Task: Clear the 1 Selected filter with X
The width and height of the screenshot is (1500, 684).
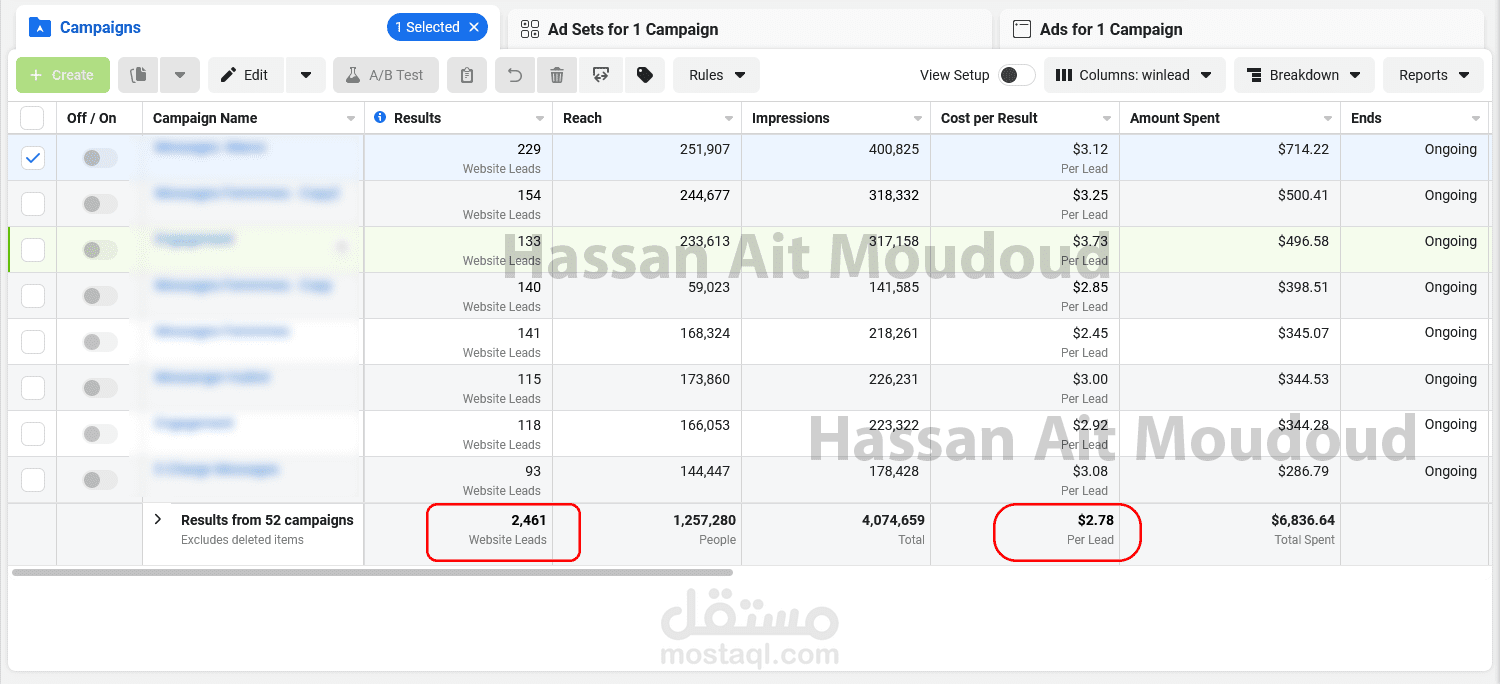Action: click(475, 27)
